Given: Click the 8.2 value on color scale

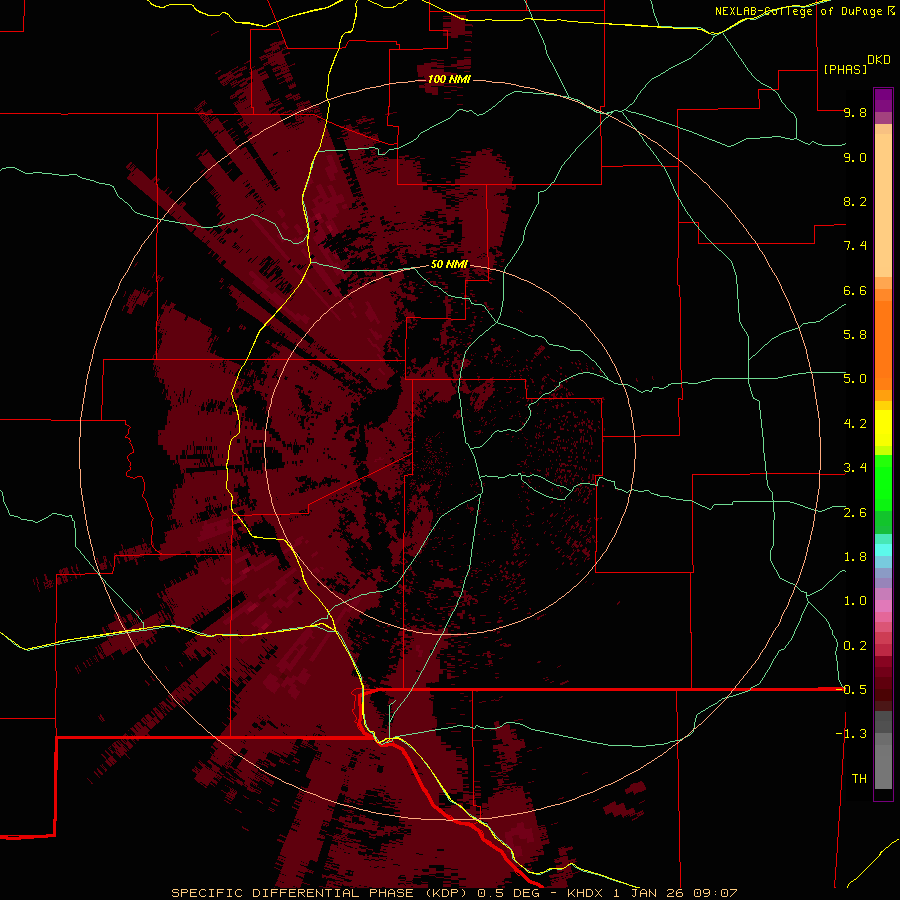Looking at the screenshot, I should pyautogui.click(x=855, y=202).
